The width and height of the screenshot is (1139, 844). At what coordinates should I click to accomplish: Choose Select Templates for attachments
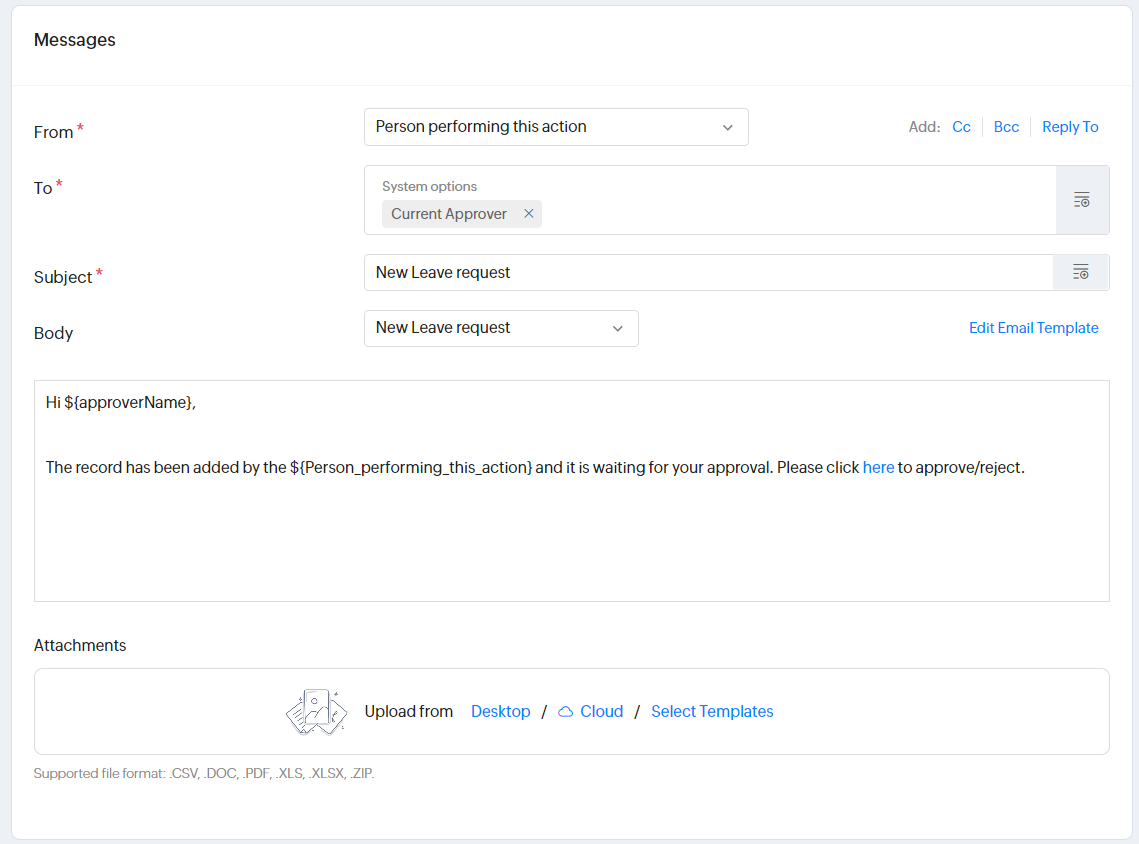tap(712, 712)
